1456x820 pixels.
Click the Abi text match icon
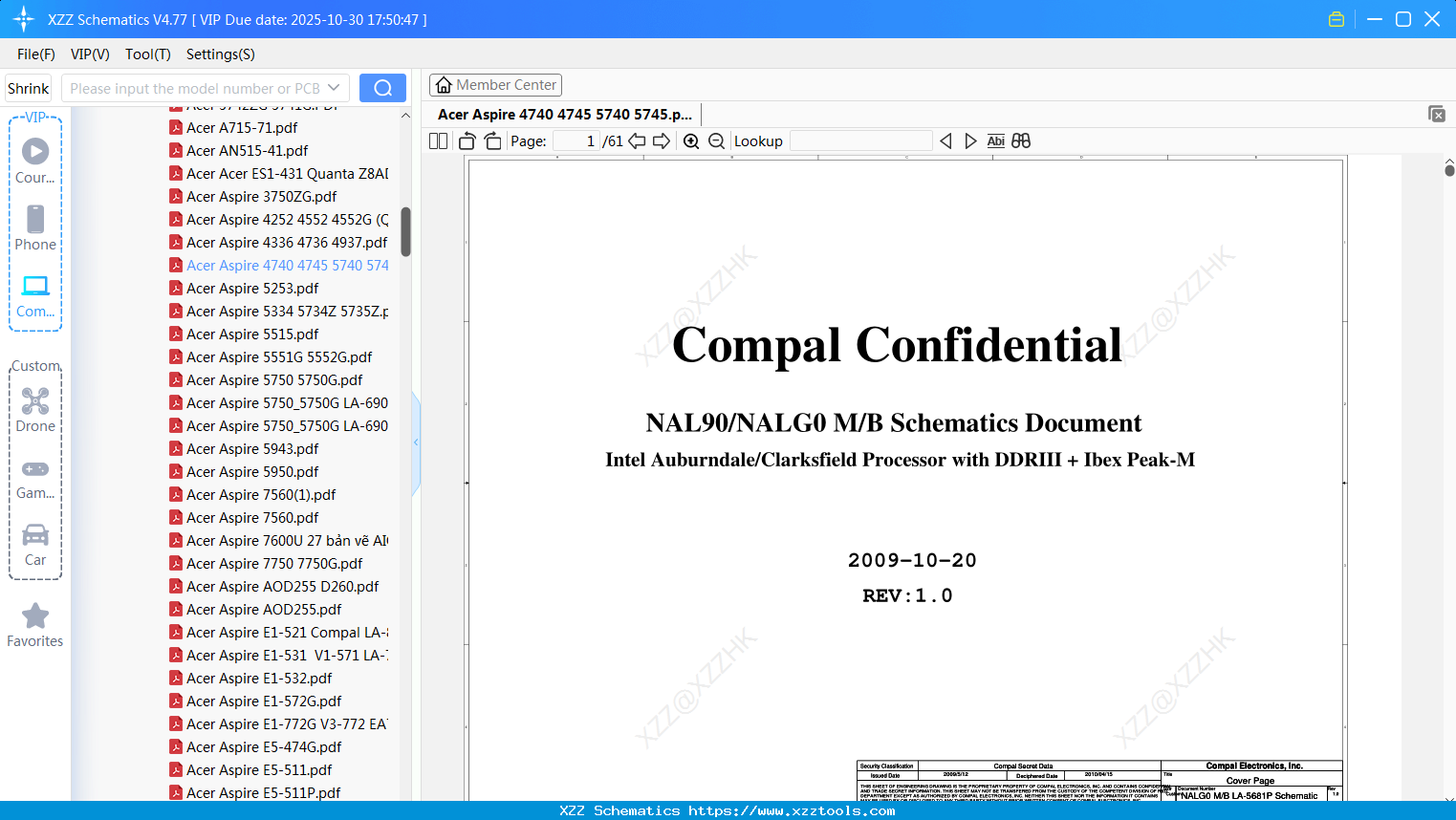click(x=996, y=141)
